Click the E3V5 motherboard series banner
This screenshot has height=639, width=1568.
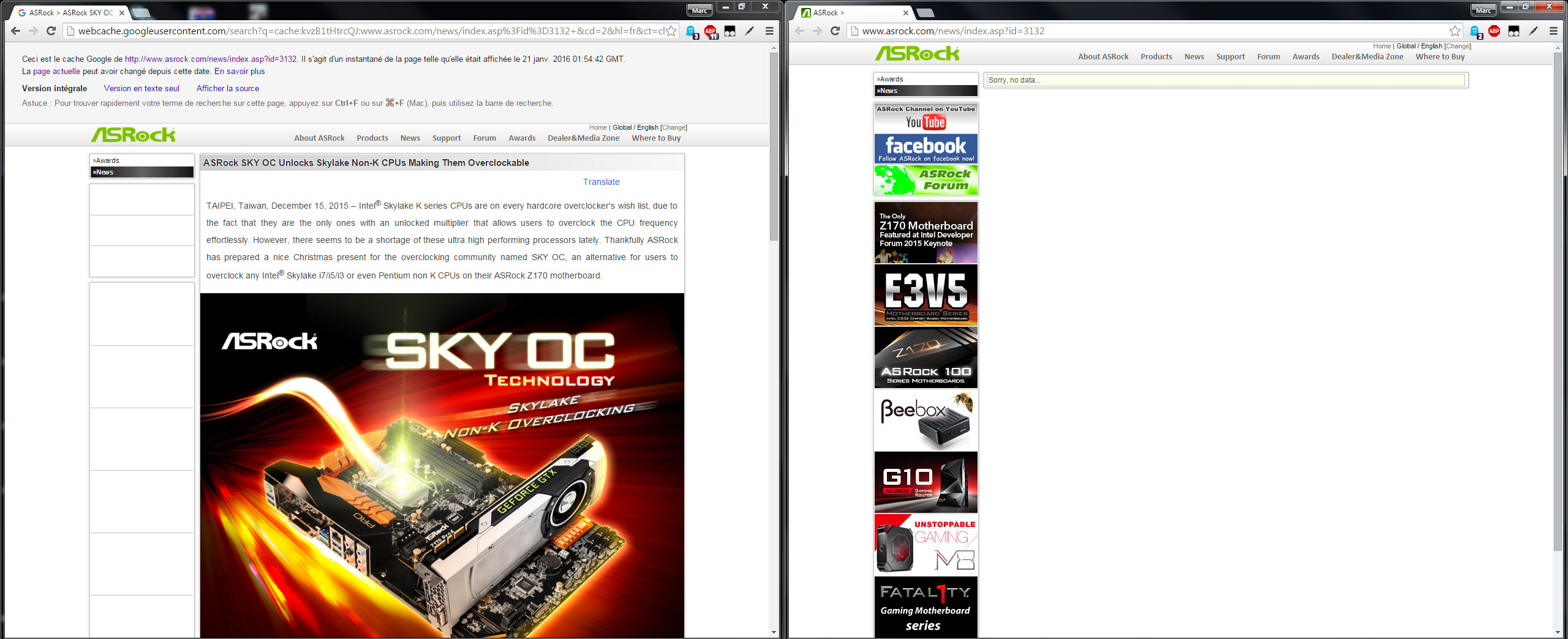pos(925,295)
